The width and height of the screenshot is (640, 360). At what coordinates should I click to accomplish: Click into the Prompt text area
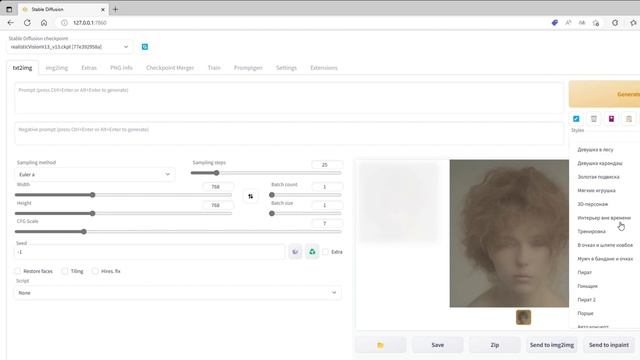(x=289, y=99)
